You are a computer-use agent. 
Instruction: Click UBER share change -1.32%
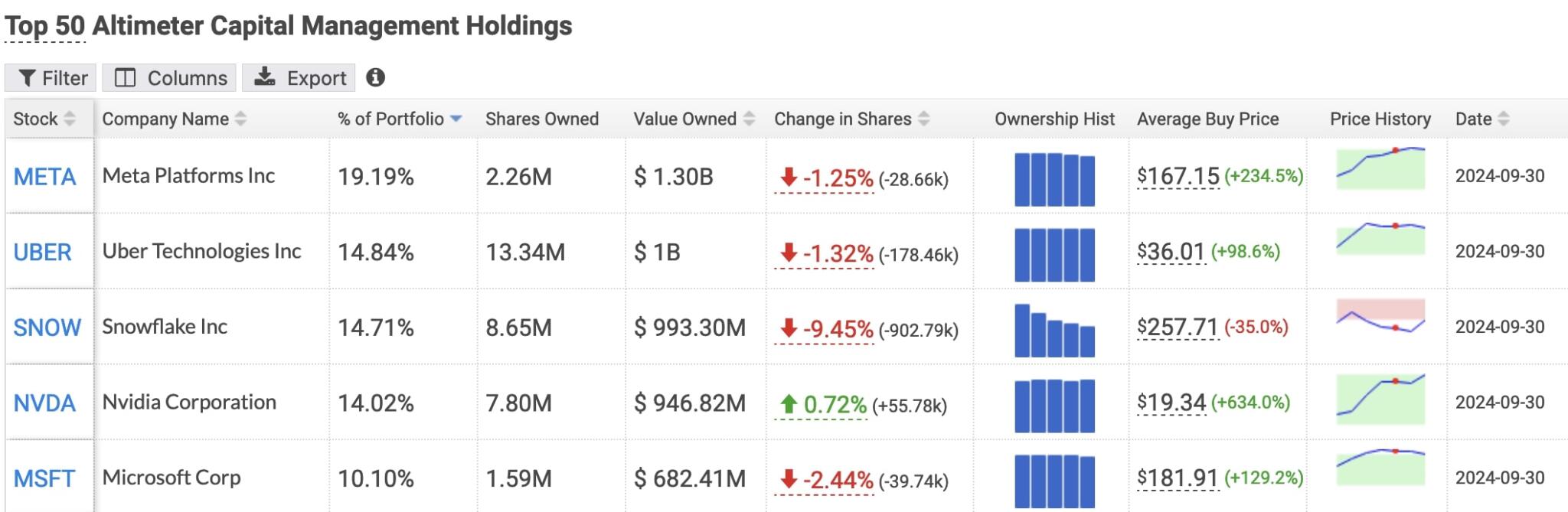coord(825,253)
